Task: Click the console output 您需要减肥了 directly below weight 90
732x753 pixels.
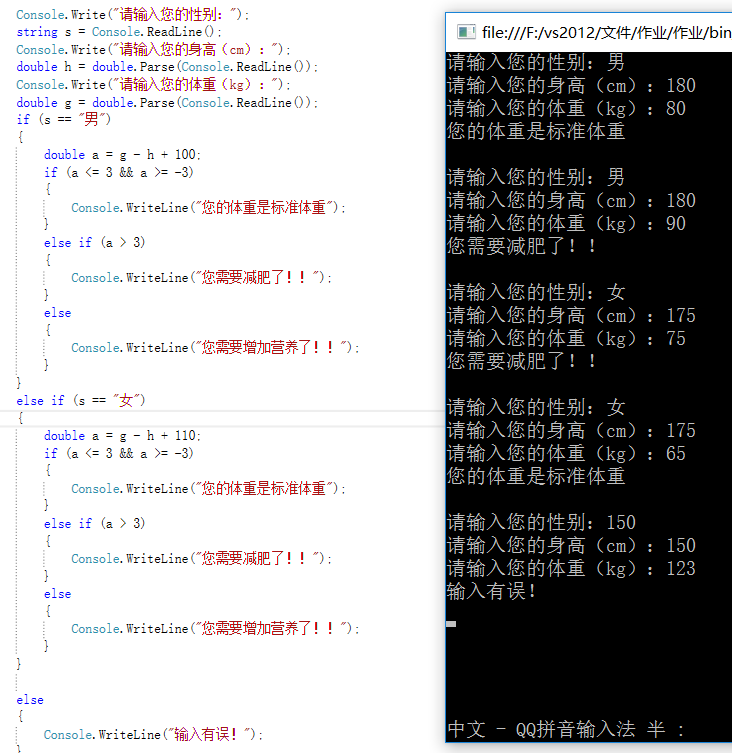Action: [522, 246]
